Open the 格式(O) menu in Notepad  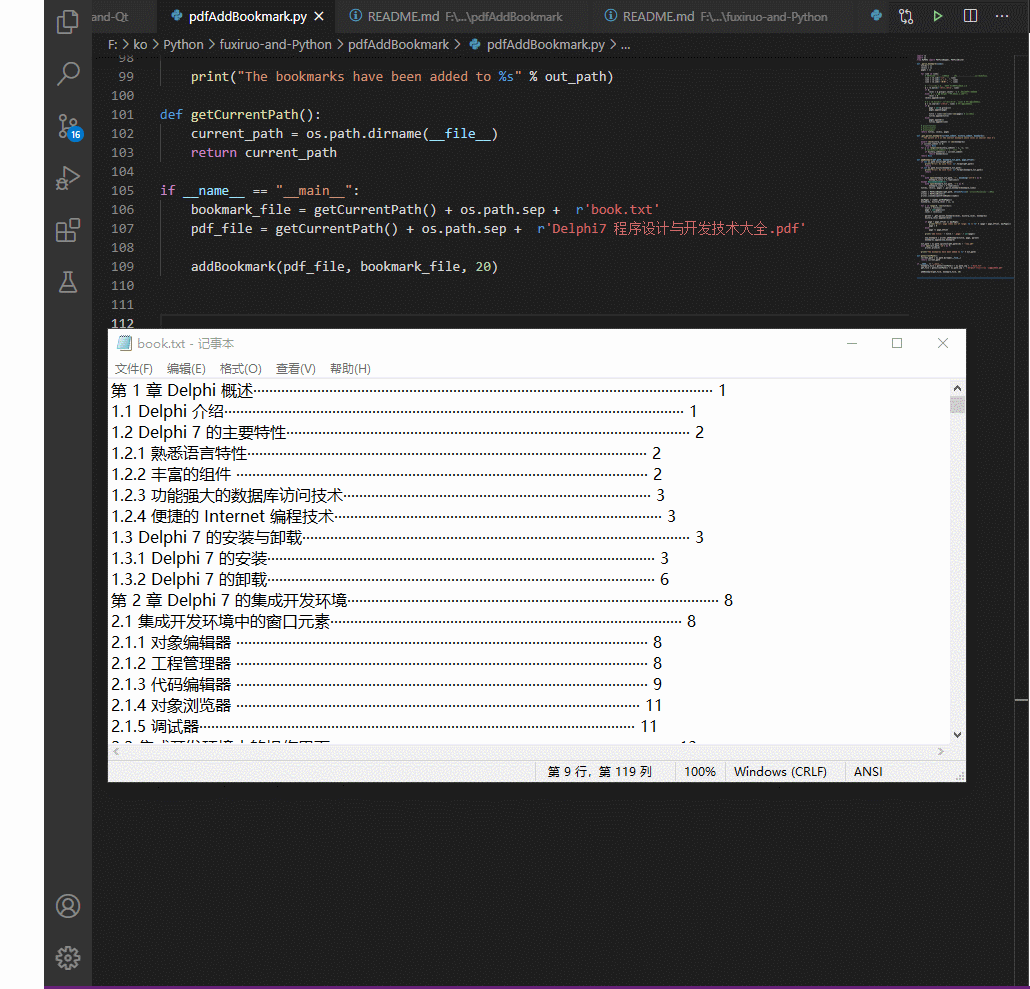(x=240, y=368)
